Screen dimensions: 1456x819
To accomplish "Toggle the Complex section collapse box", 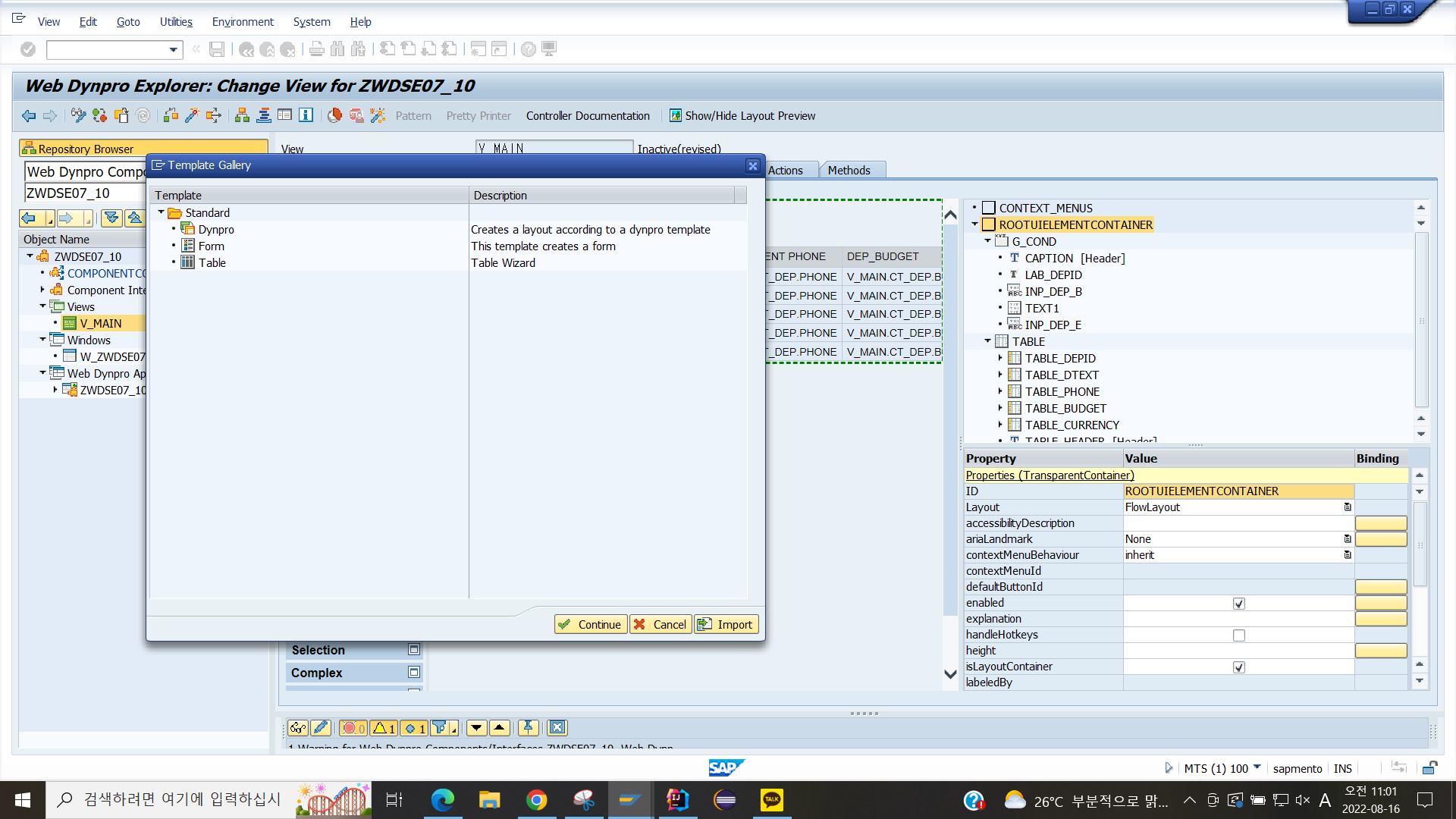I will 414,673.
